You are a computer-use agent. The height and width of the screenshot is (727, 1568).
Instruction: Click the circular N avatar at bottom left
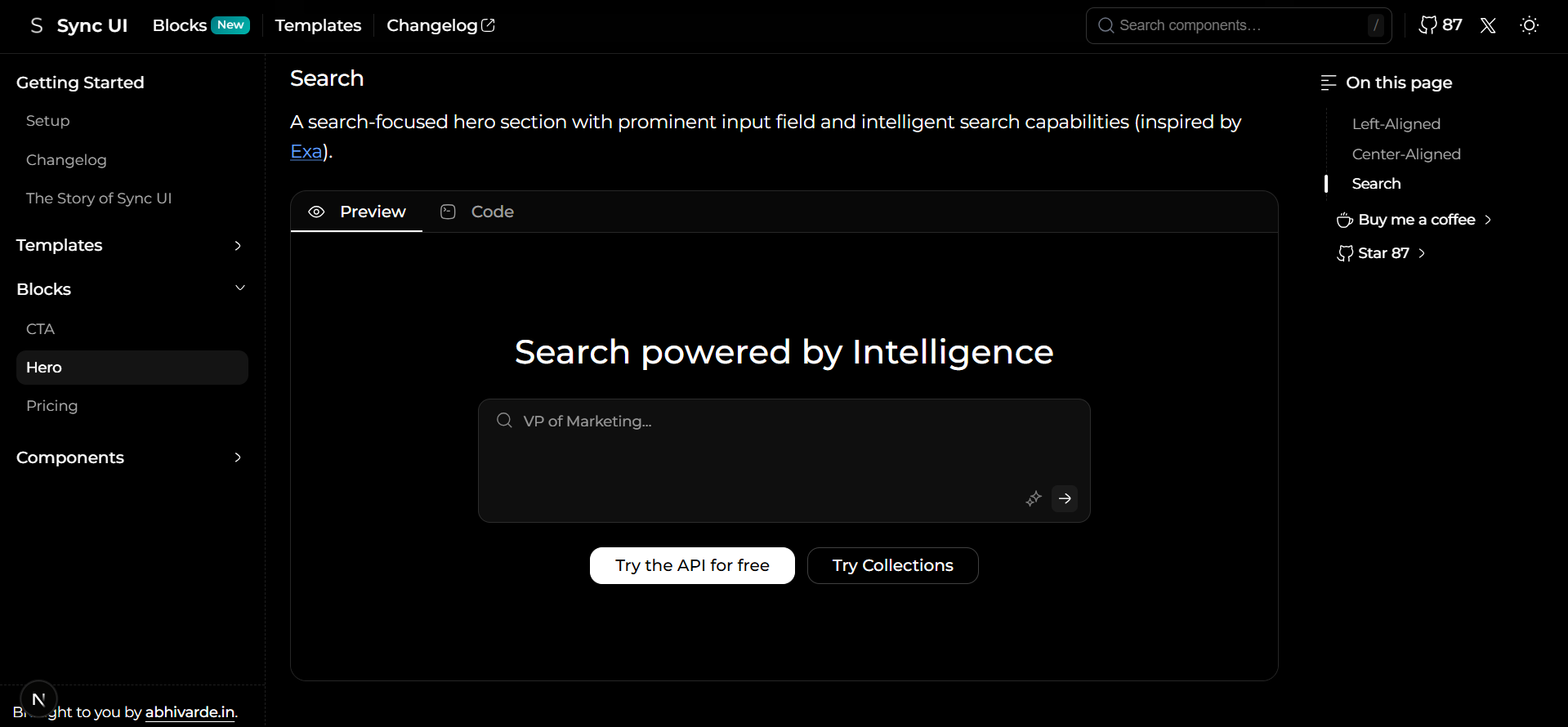click(x=38, y=699)
